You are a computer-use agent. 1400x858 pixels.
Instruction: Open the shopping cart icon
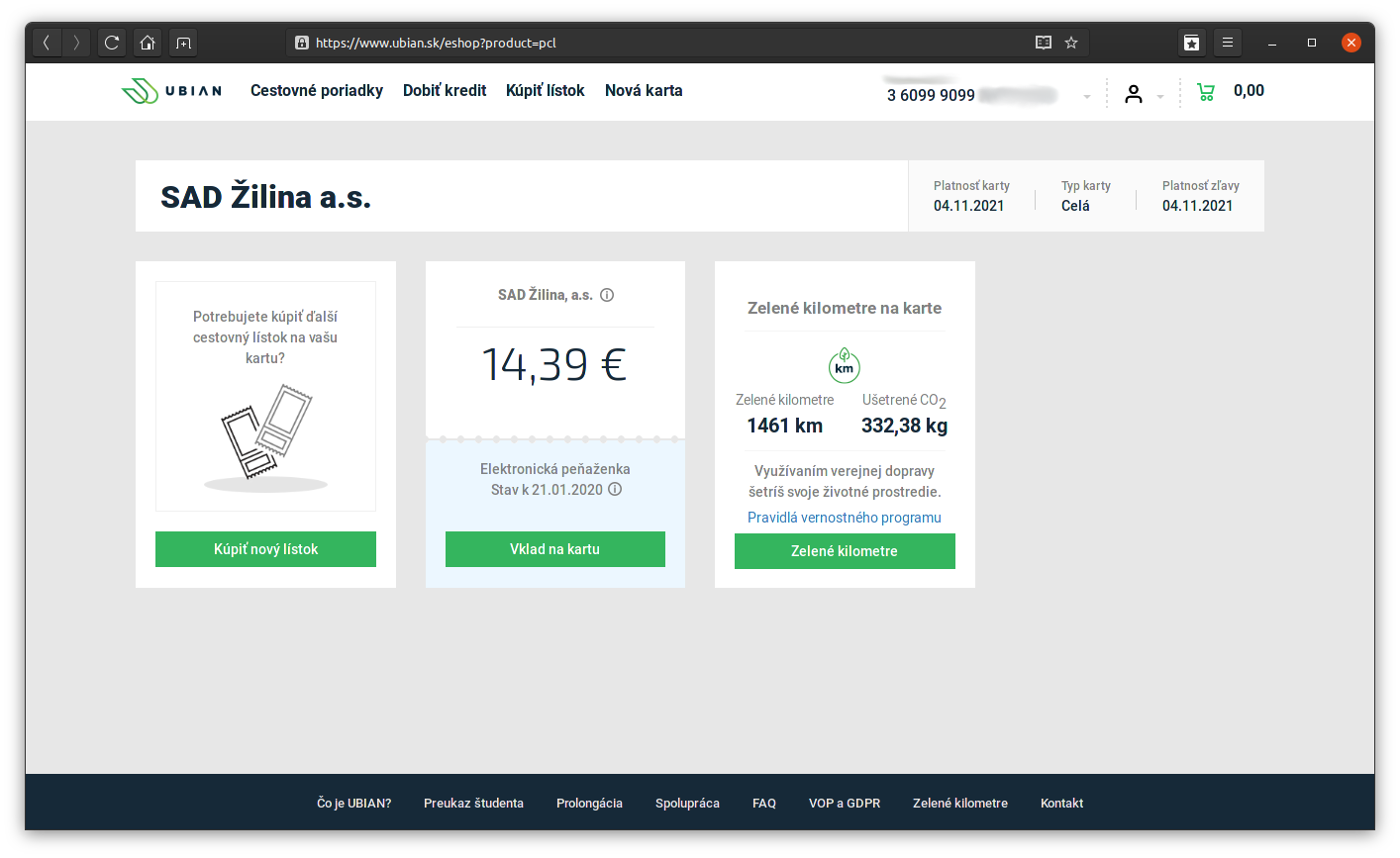click(1206, 92)
